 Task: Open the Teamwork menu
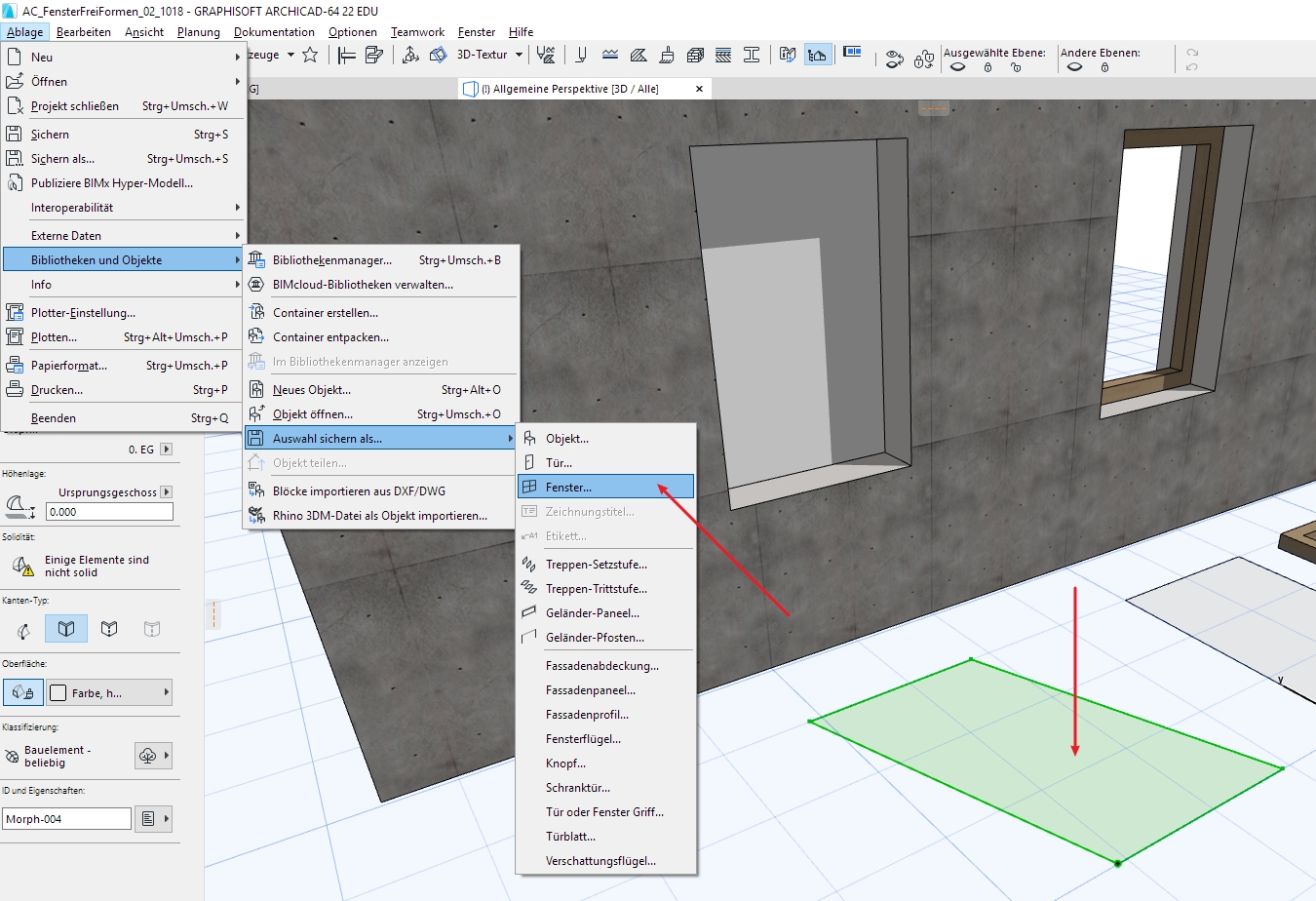[417, 31]
